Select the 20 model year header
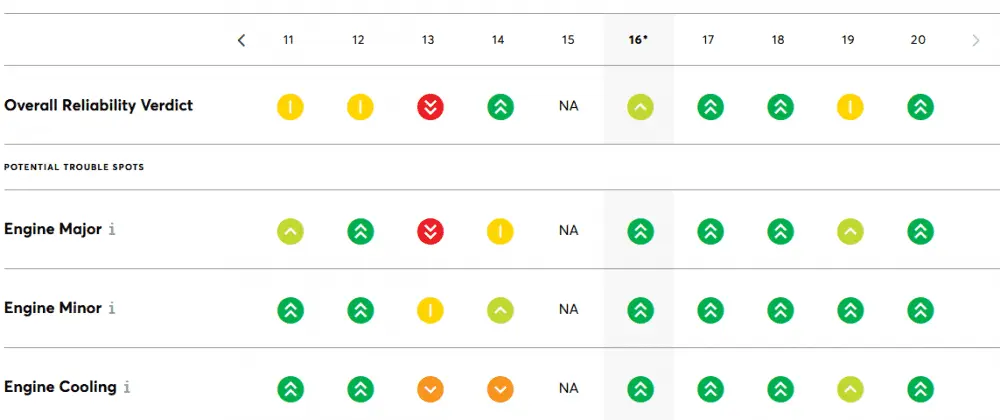 tap(918, 40)
